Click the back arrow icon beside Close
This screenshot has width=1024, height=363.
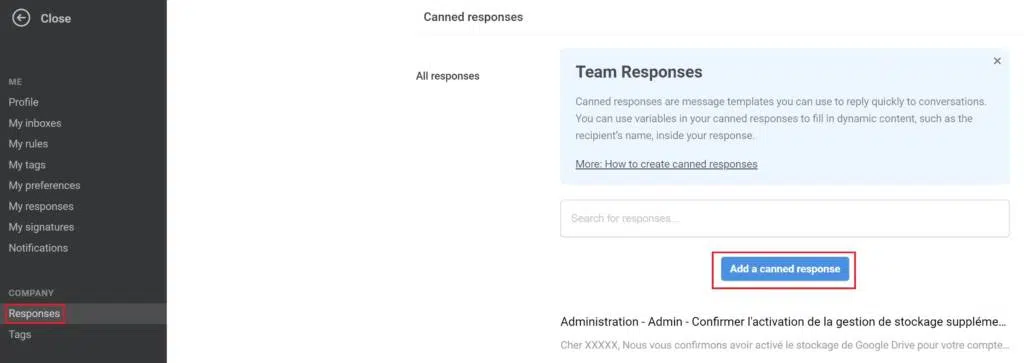[21, 18]
